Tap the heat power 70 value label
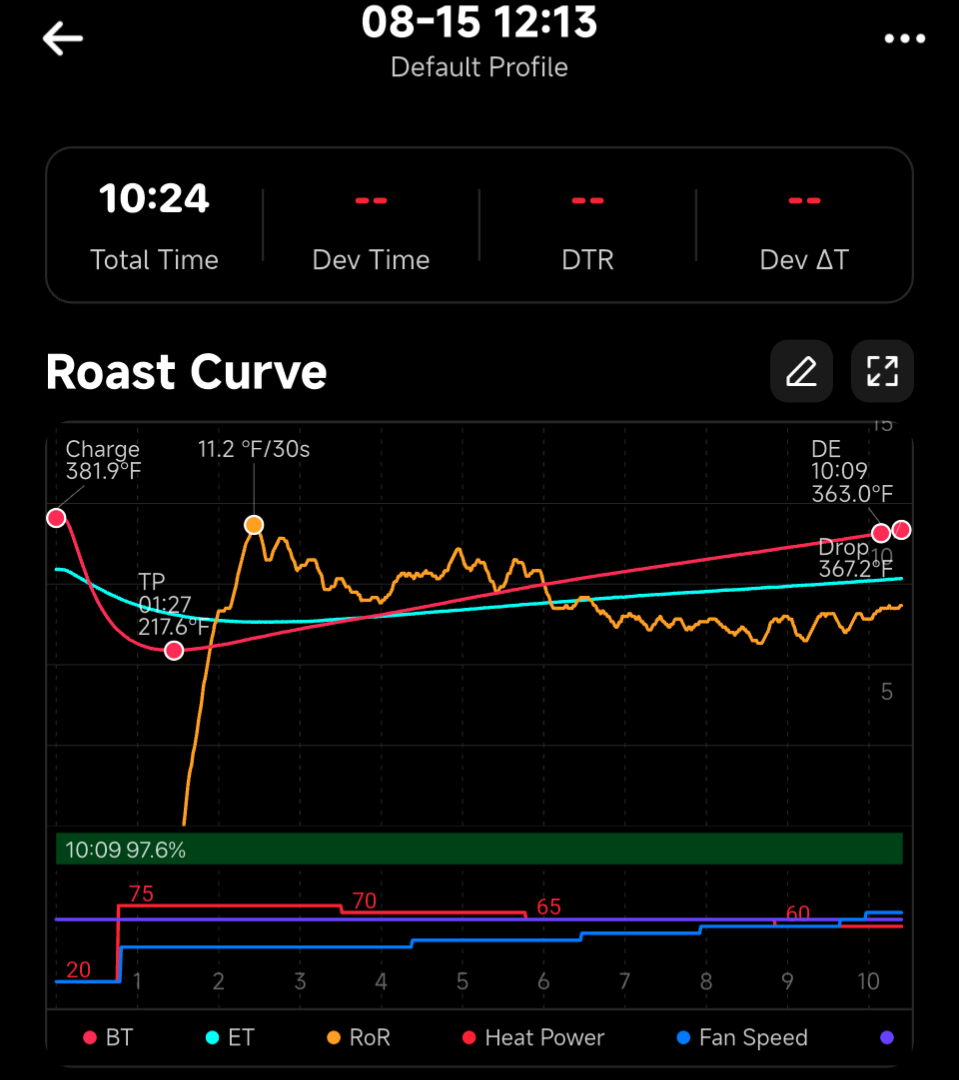This screenshot has height=1080, width=959. (364, 900)
